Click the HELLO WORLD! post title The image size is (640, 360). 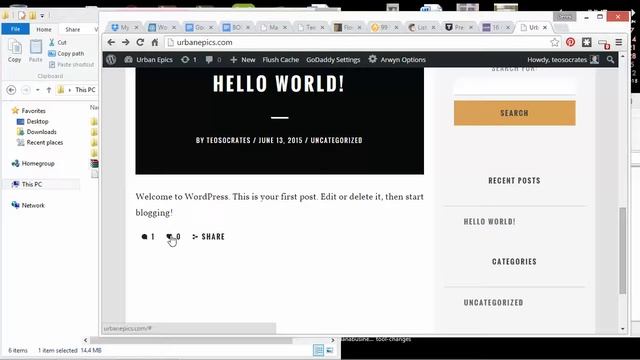(x=279, y=83)
